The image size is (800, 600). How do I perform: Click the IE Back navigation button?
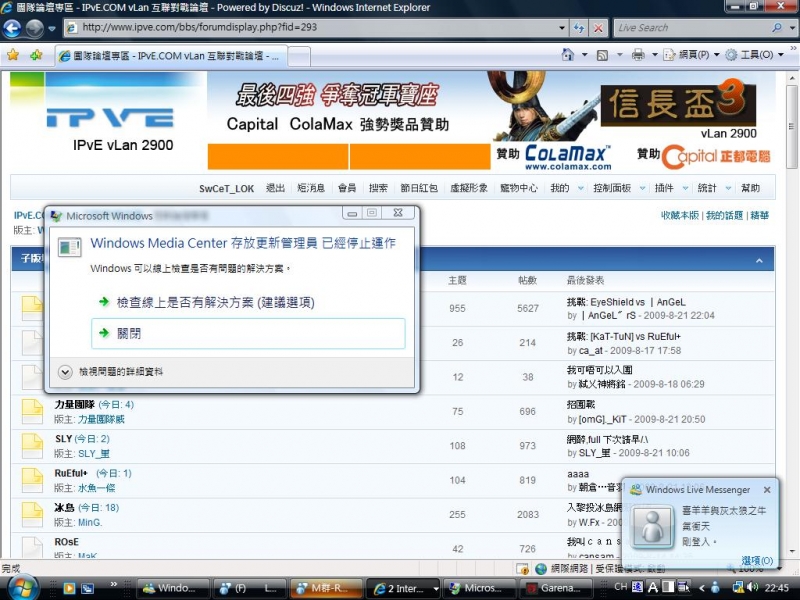(12, 28)
